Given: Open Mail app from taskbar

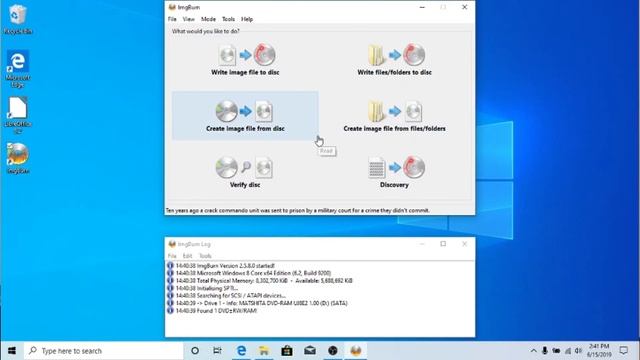Looking at the screenshot, I should point(310,351).
